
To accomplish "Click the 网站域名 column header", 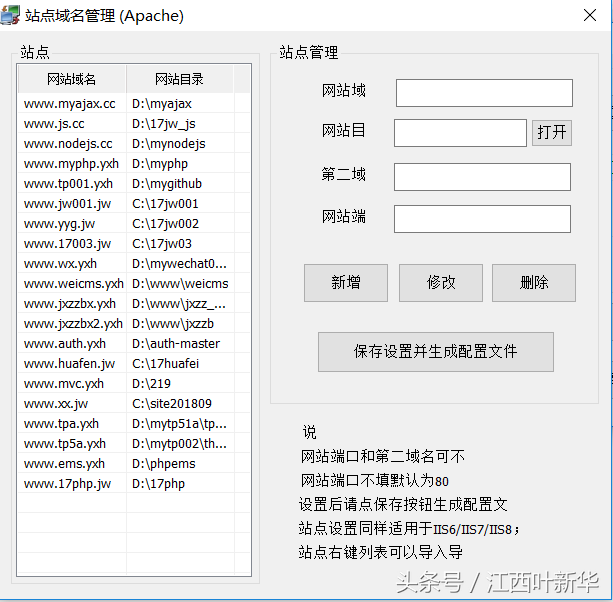I will pos(72,79).
